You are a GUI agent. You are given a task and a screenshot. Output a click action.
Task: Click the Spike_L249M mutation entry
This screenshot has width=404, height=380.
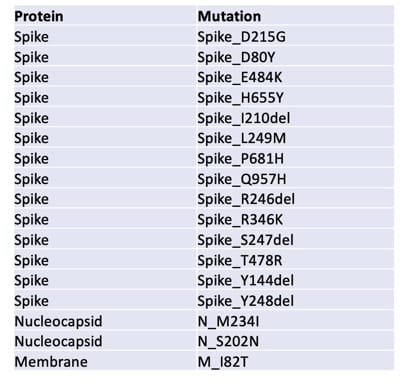pos(241,138)
